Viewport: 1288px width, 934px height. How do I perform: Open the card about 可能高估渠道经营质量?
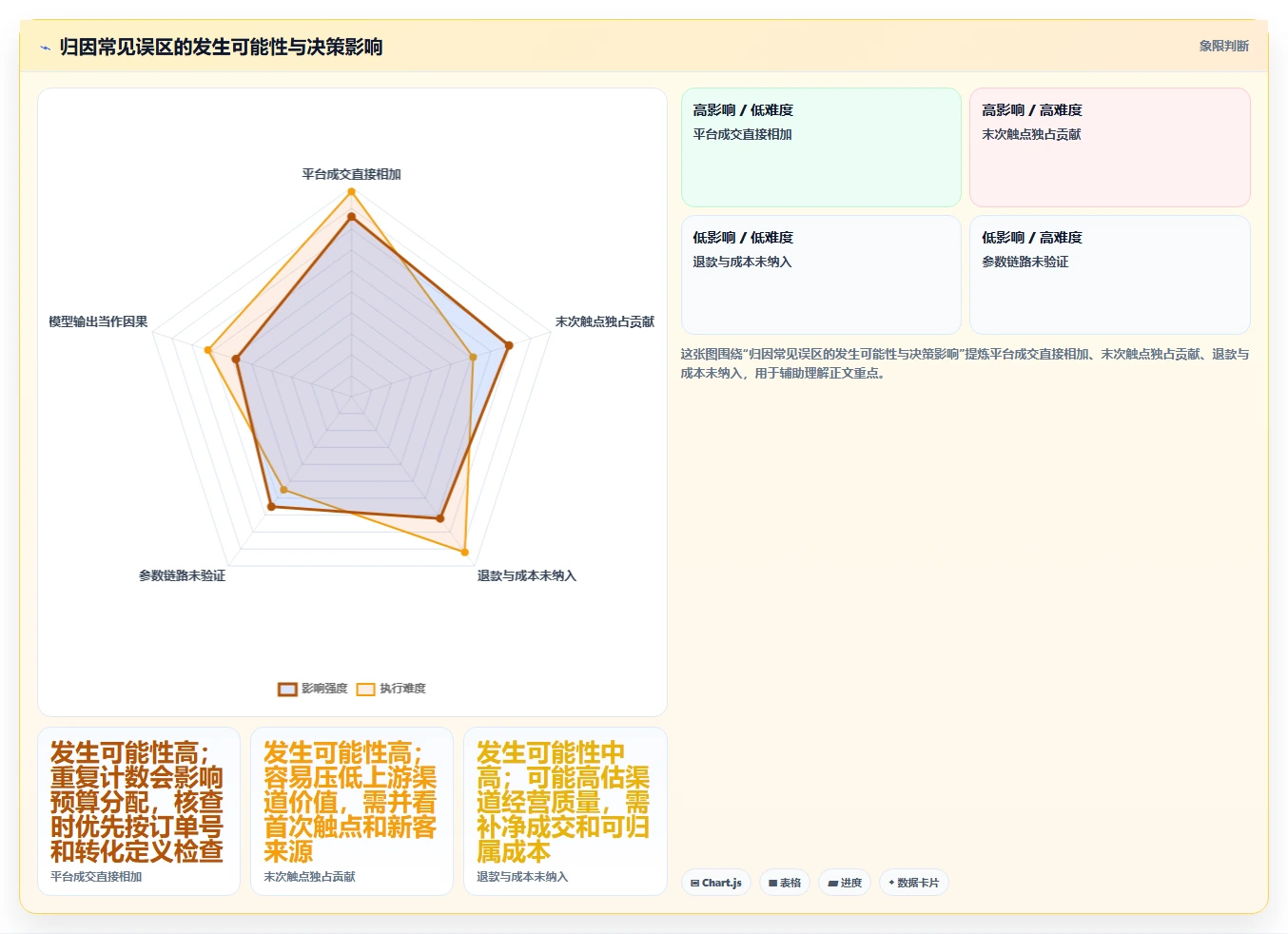[x=565, y=811]
